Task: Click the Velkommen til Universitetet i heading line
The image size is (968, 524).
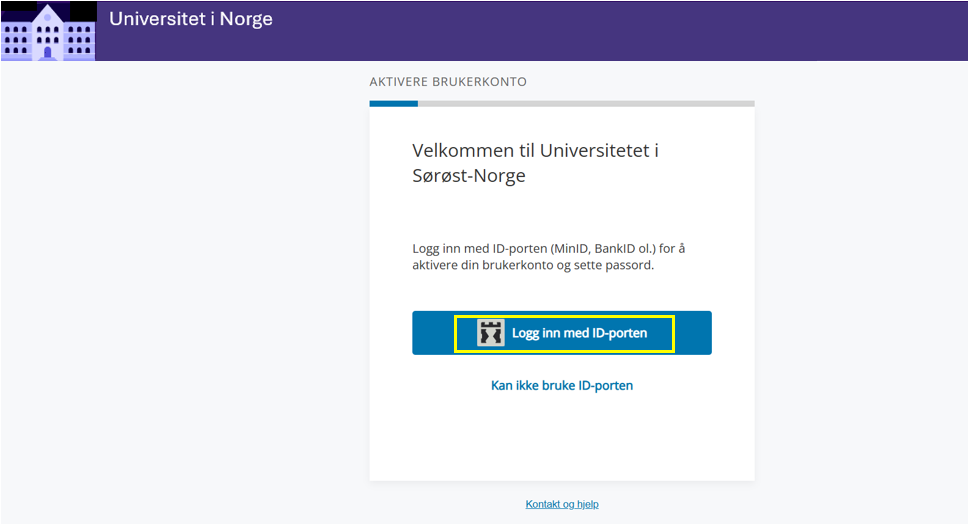Action: coord(535,151)
